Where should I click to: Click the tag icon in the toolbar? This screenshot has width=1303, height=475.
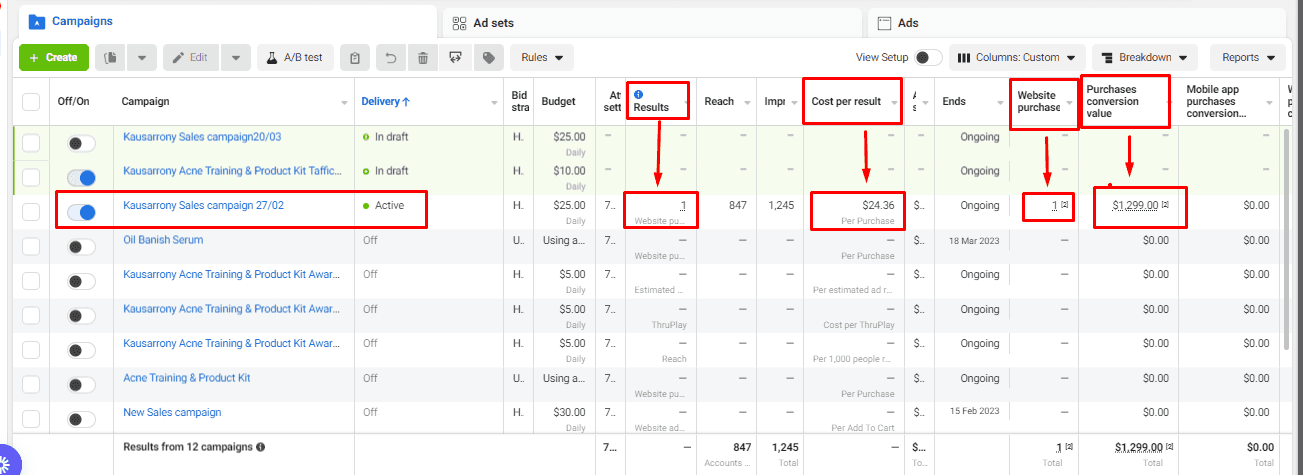488,58
